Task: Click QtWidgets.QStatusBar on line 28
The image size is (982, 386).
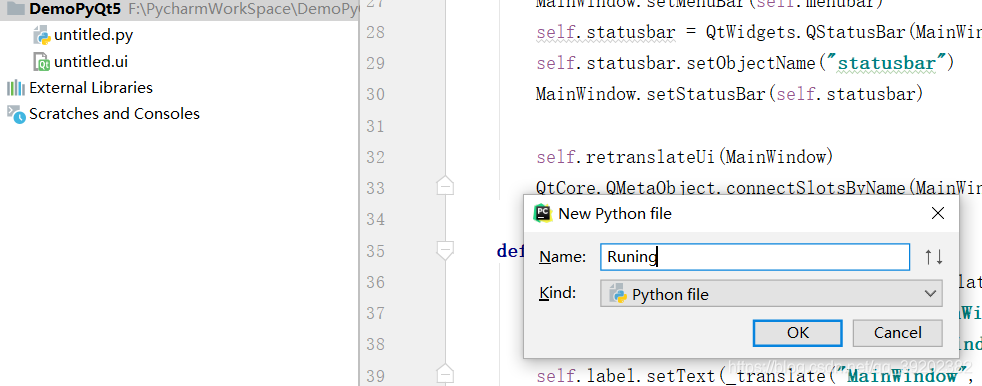Action: (806, 32)
